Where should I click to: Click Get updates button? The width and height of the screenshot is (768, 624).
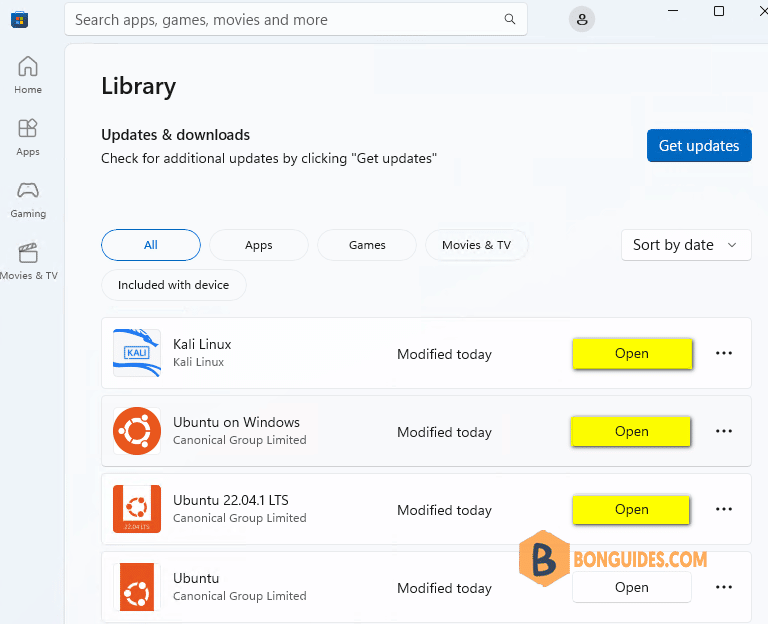(699, 145)
